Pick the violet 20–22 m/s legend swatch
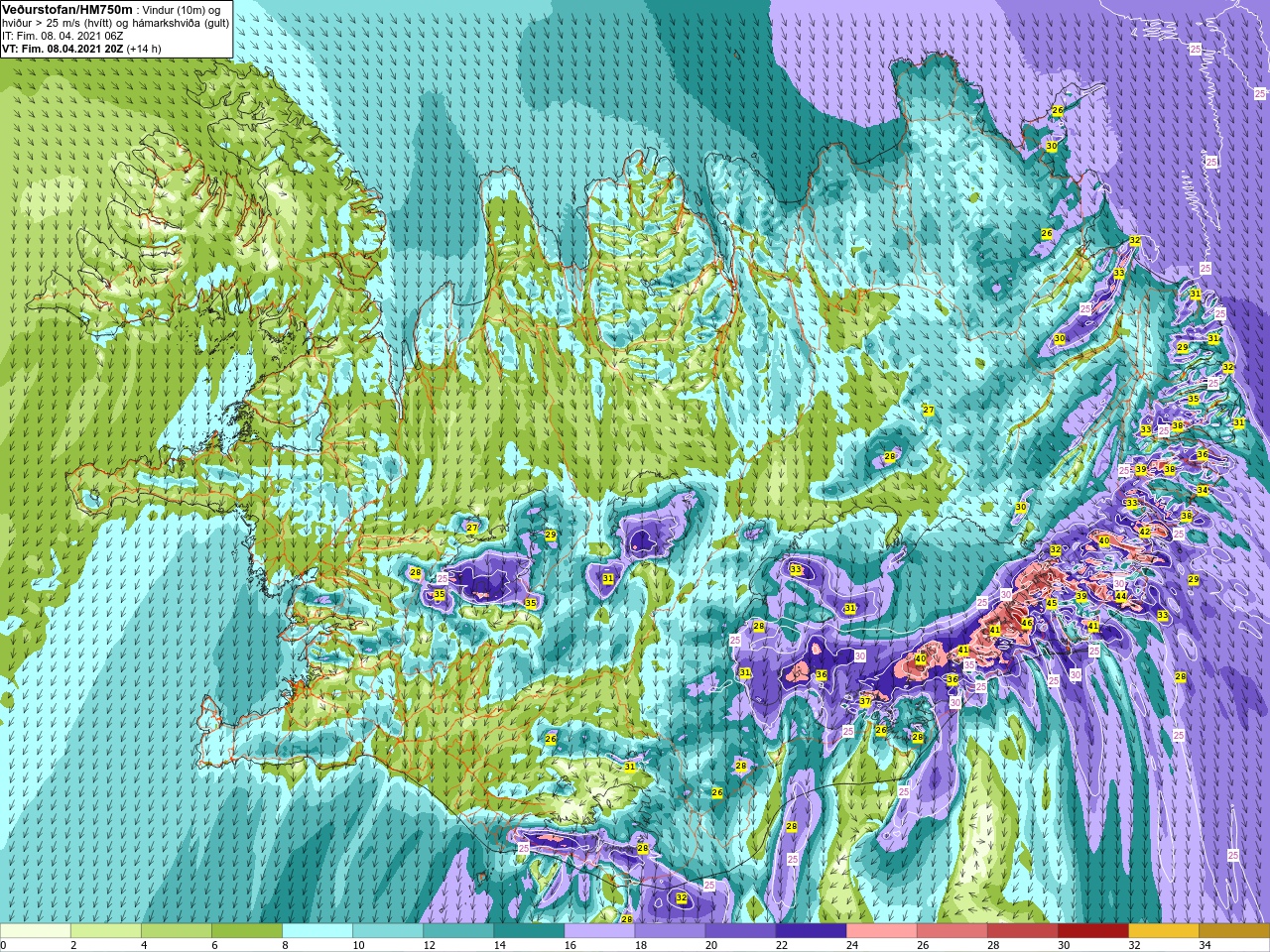This screenshot has width=1270, height=952. click(x=740, y=931)
